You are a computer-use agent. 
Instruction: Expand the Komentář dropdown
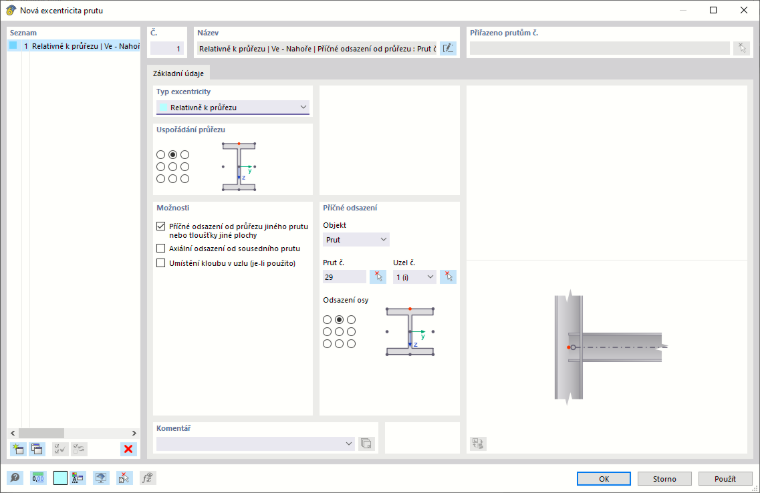pos(349,444)
